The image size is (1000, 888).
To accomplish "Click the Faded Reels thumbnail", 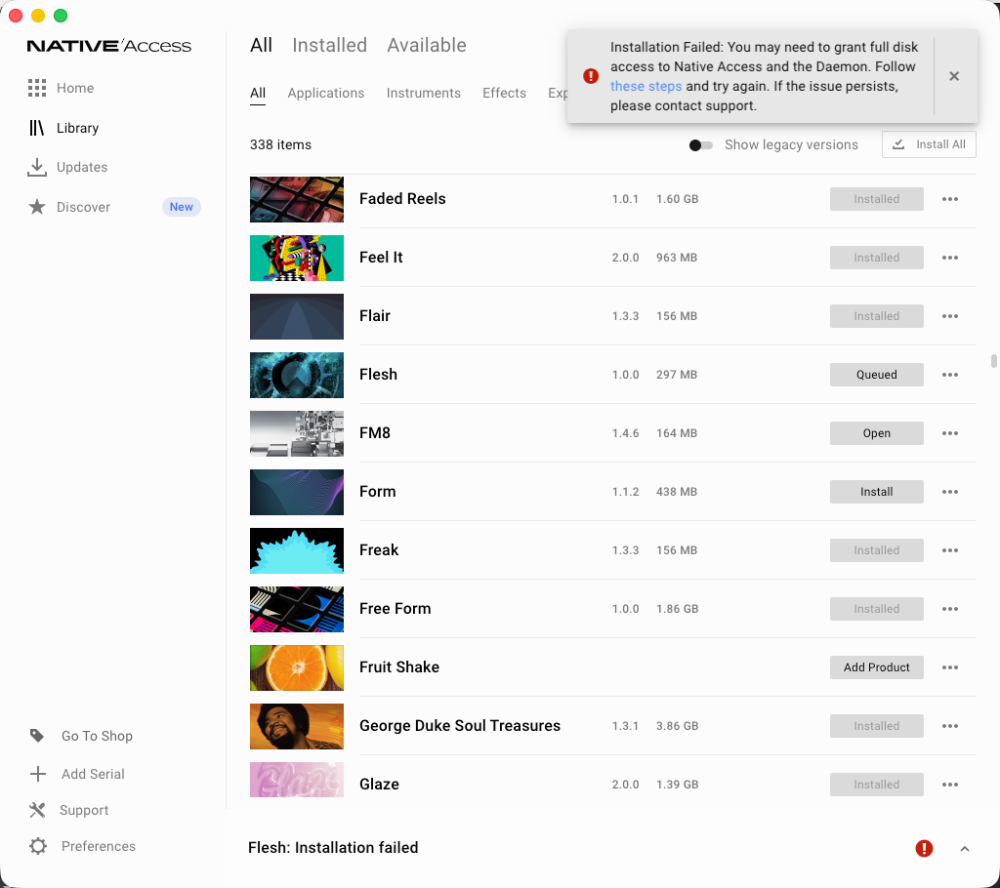I will click(x=297, y=199).
